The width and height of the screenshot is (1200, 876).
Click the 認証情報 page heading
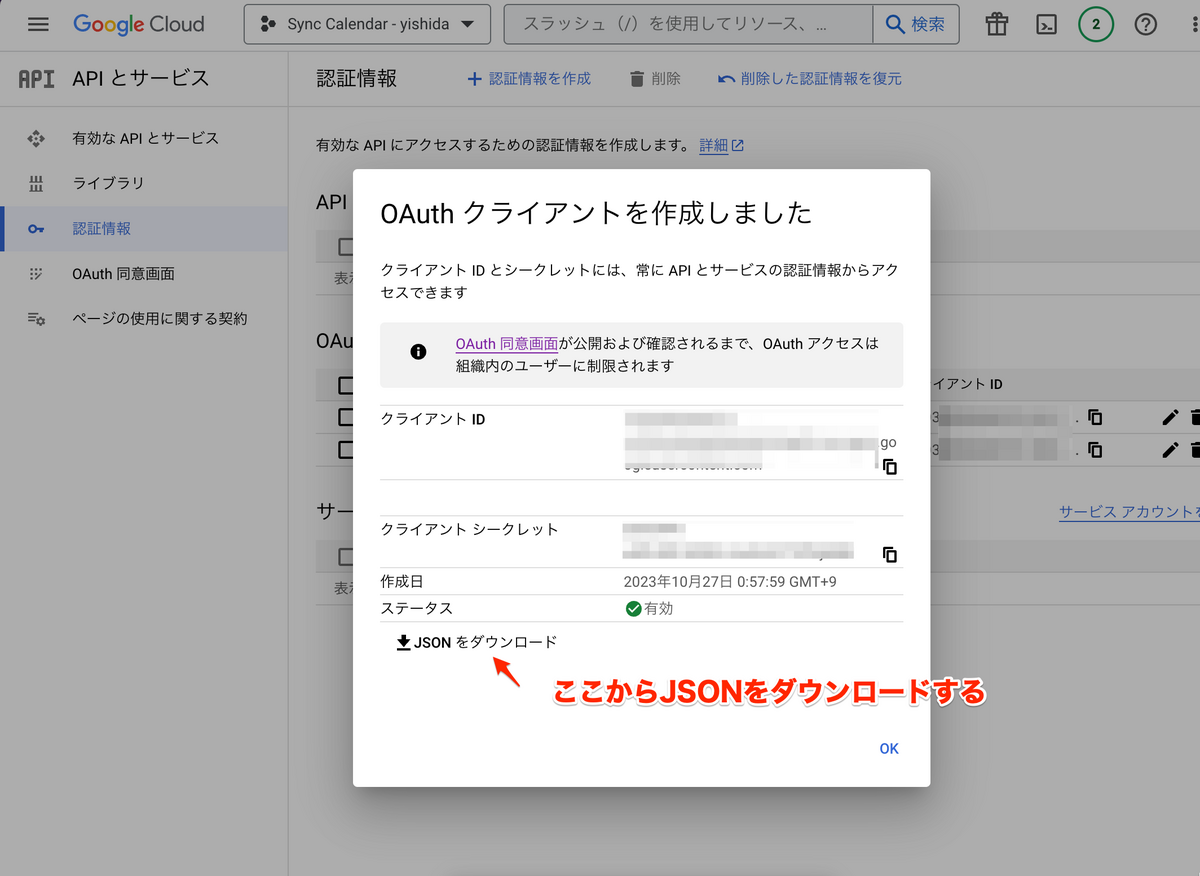coord(356,78)
